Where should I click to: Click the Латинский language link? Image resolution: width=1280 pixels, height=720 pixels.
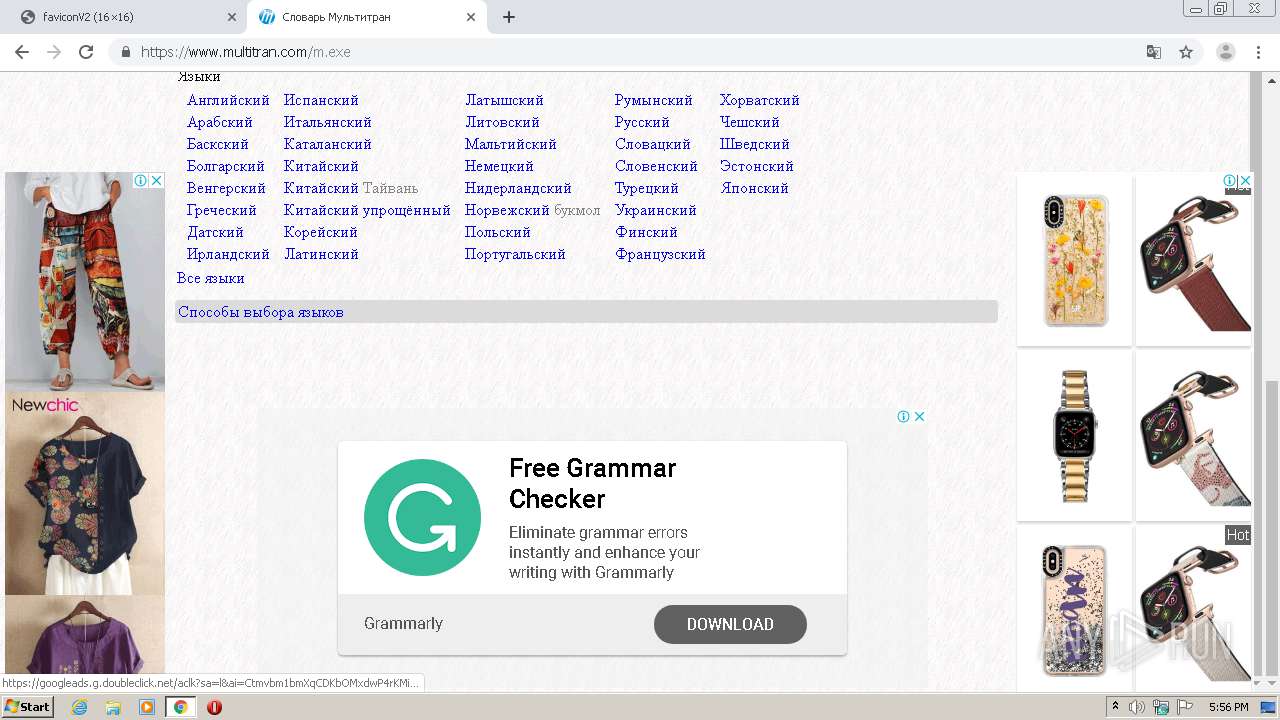coord(321,254)
